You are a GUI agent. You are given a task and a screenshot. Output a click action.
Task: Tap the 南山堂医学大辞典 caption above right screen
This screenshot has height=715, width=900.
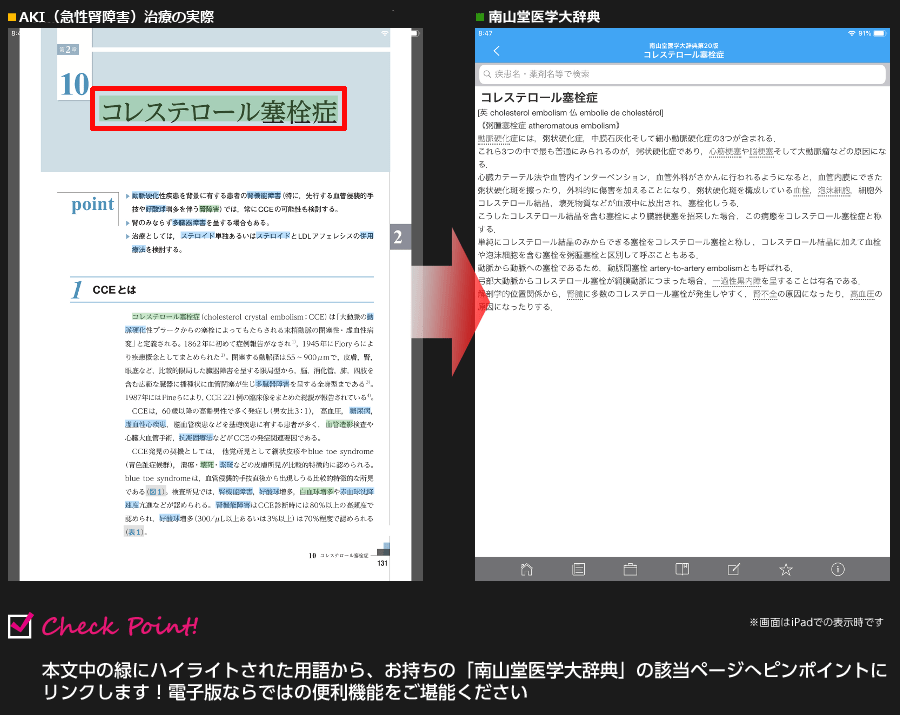click(x=544, y=17)
